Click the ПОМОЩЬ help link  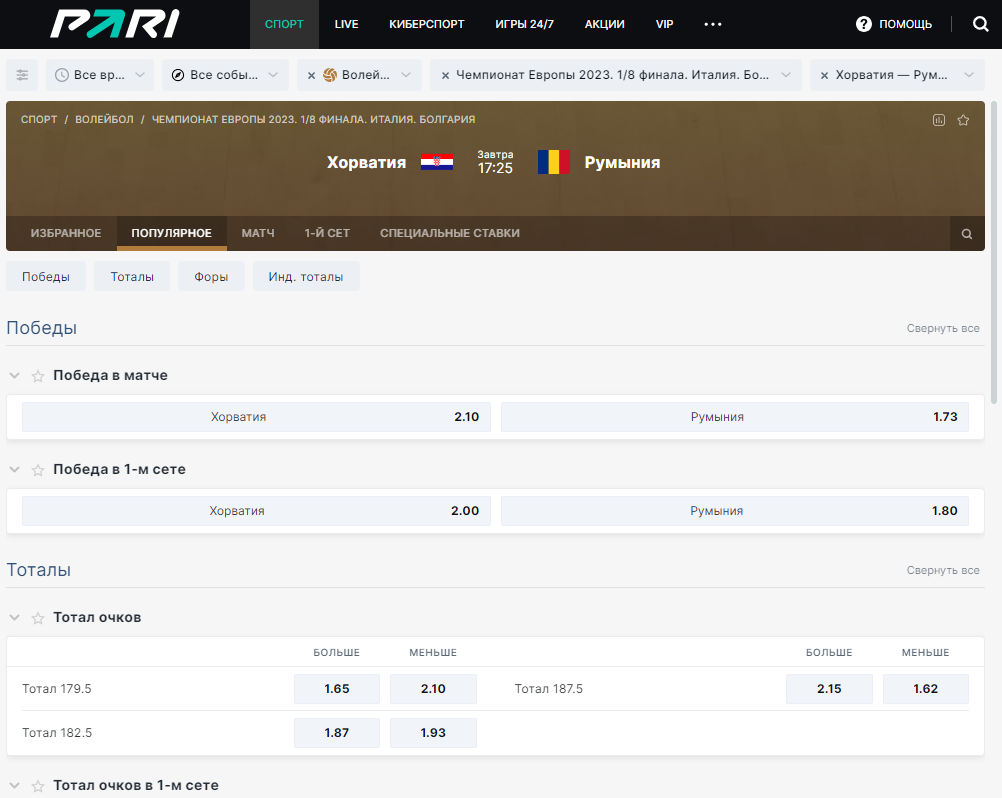[906, 24]
